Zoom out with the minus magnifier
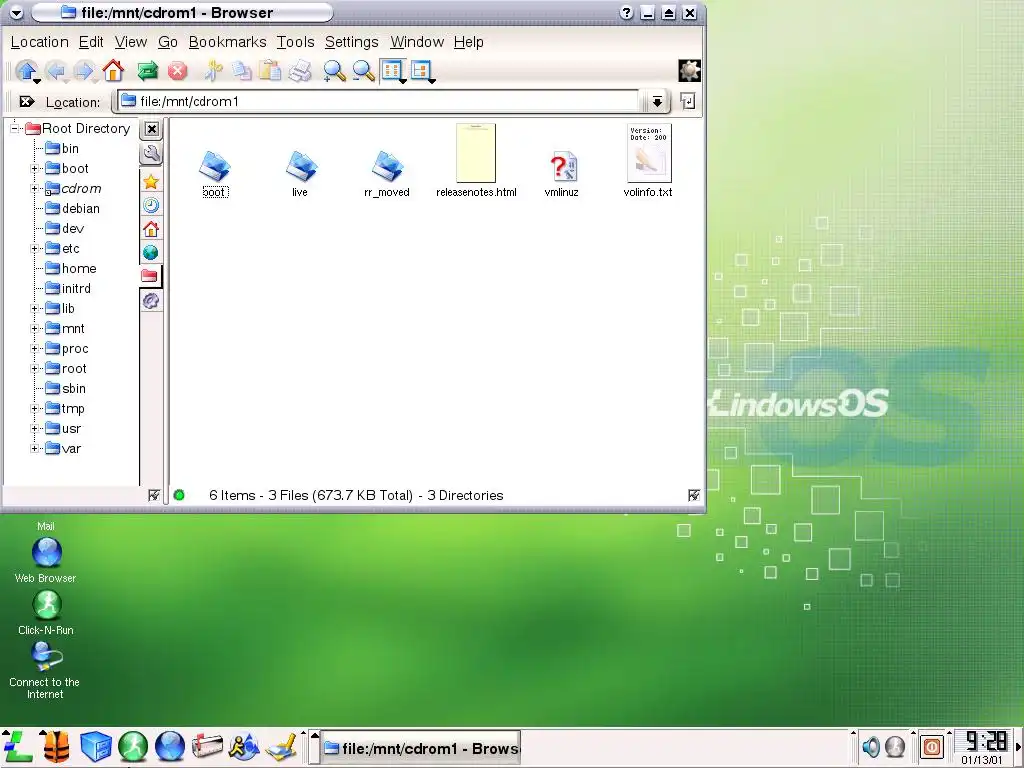The width and height of the screenshot is (1024, 768). click(x=363, y=71)
